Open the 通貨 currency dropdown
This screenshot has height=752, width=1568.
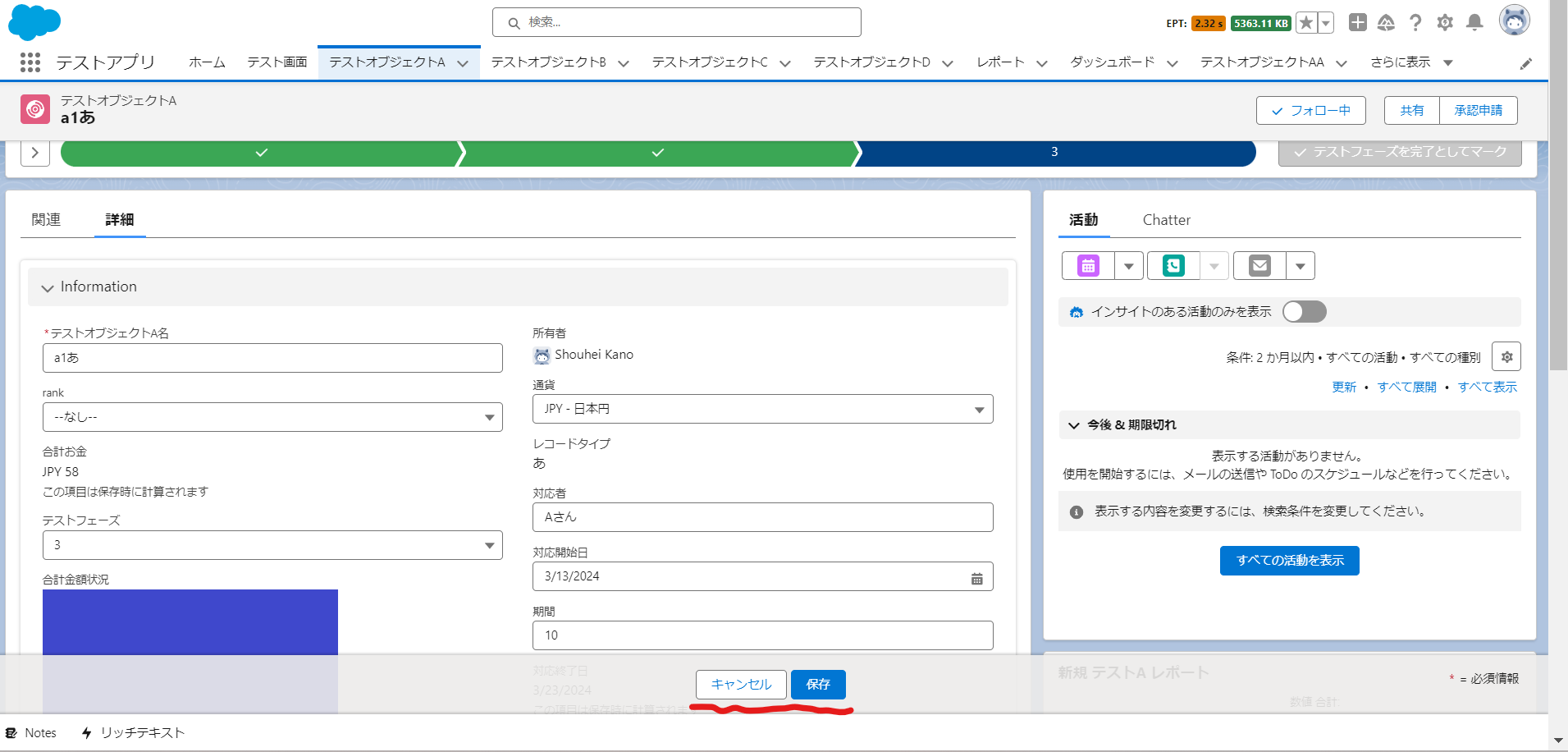(763, 409)
